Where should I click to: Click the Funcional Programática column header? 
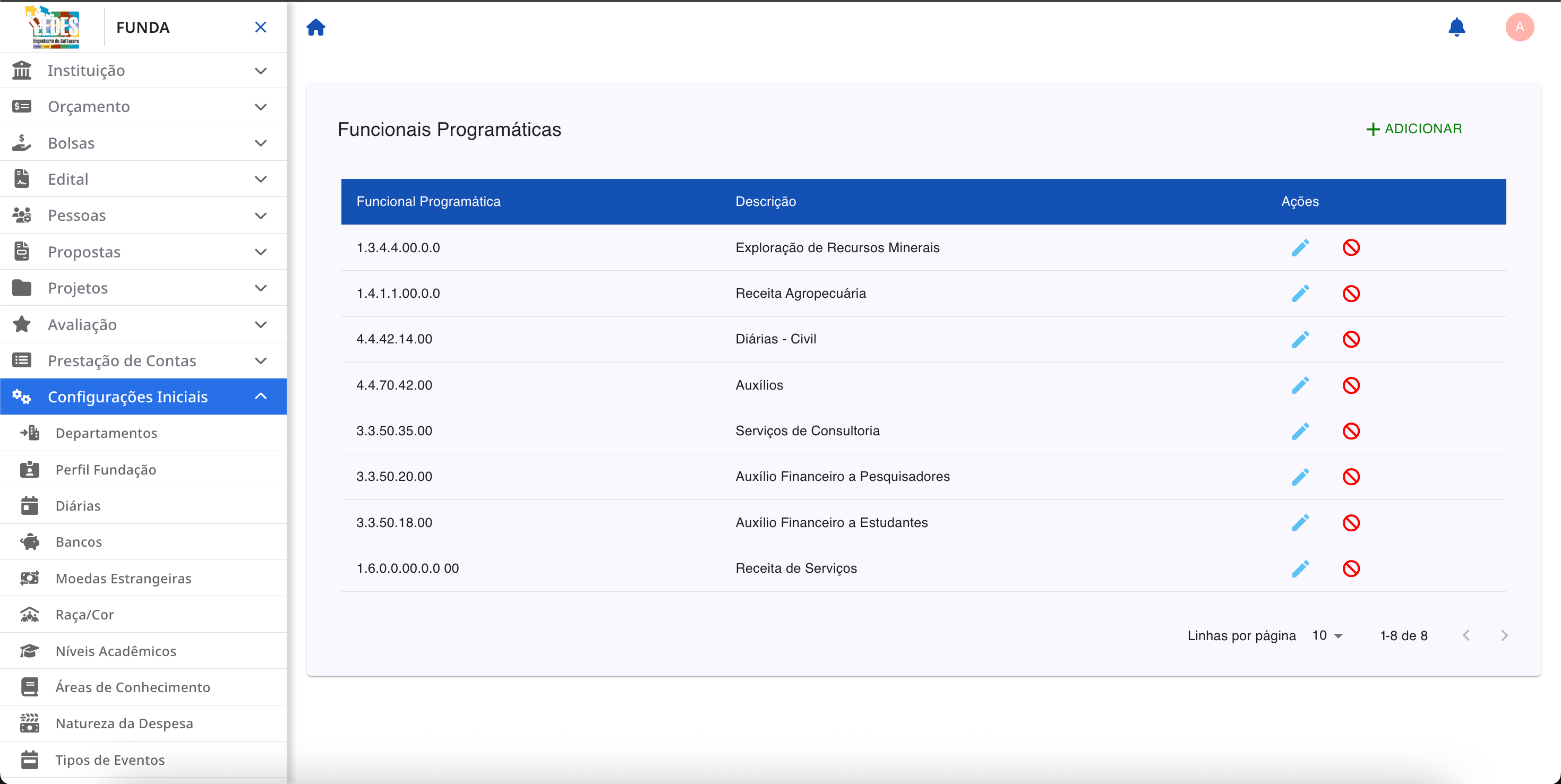coord(428,202)
